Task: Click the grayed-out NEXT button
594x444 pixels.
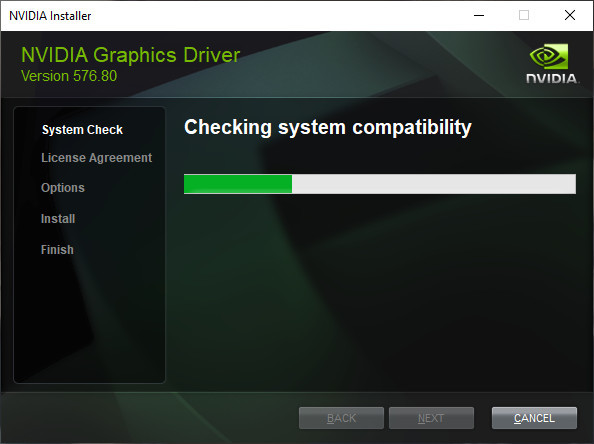Action: pos(431,418)
